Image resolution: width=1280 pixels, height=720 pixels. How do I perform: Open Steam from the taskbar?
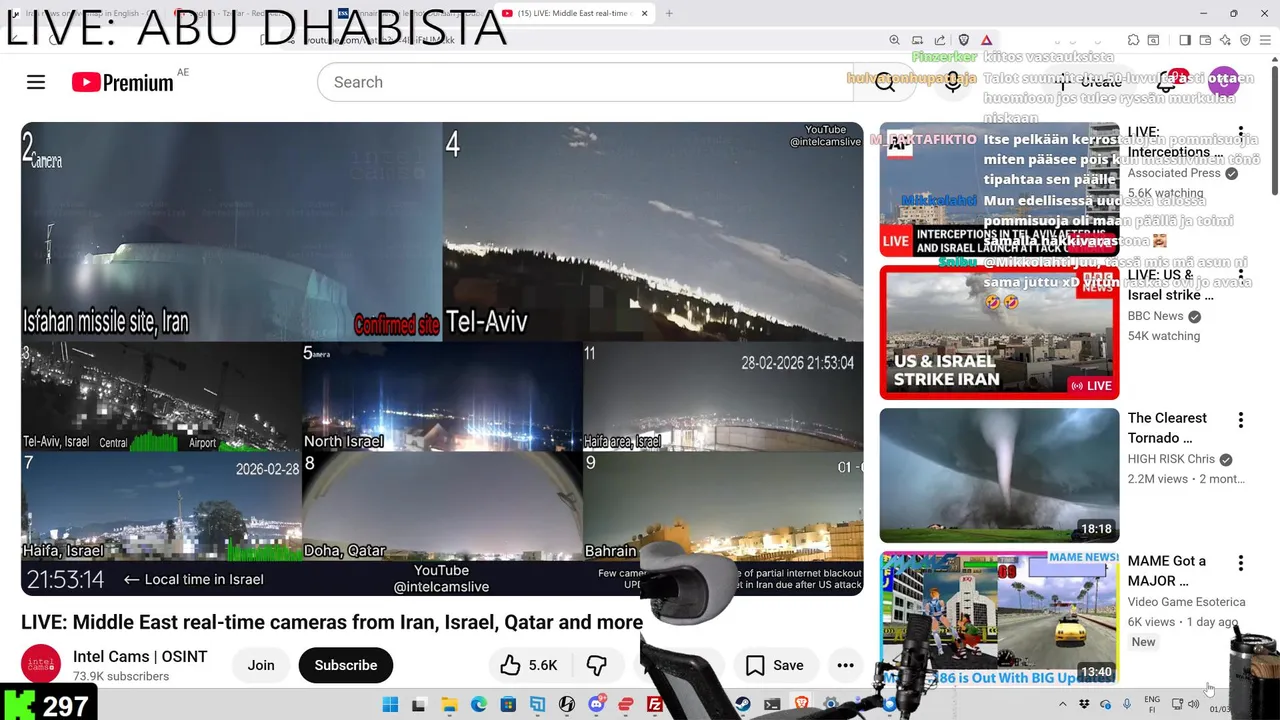click(x=744, y=704)
